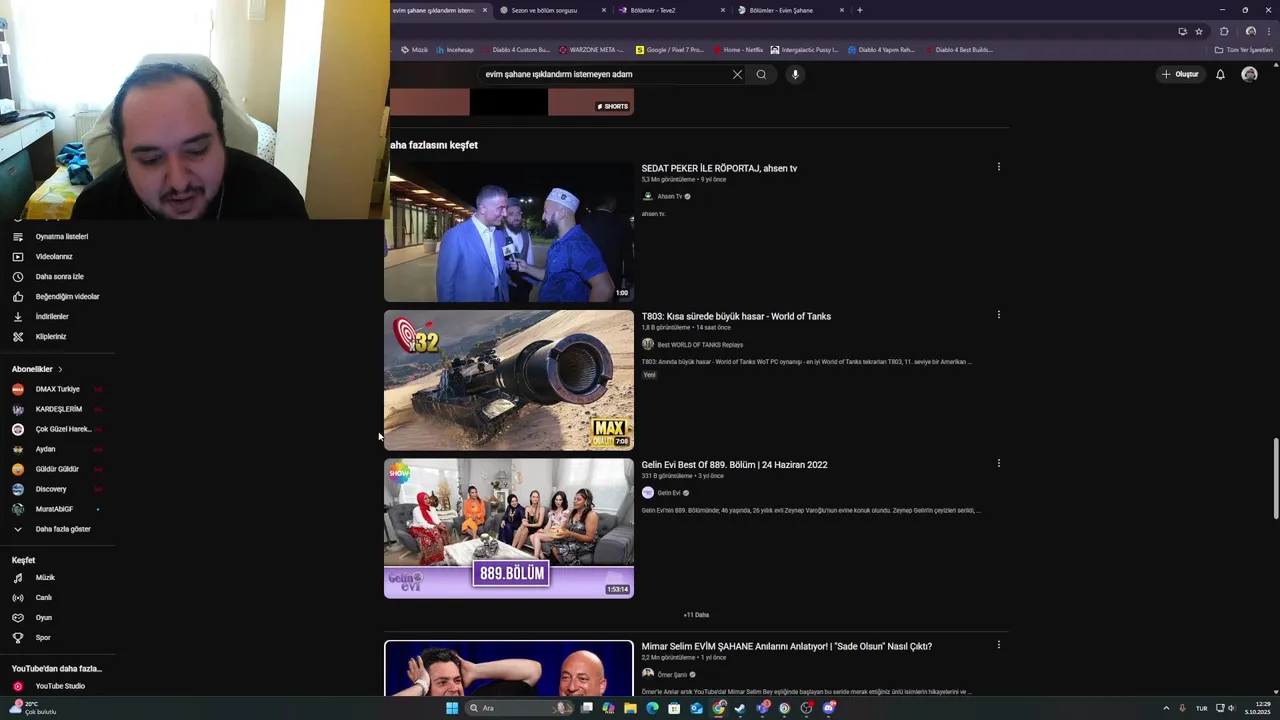The height and width of the screenshot is (720, 1280).
Task: Open SEDAT PEKER İLE RÖPORTAJ video thumbnail
Action: [x=509, y=232]
